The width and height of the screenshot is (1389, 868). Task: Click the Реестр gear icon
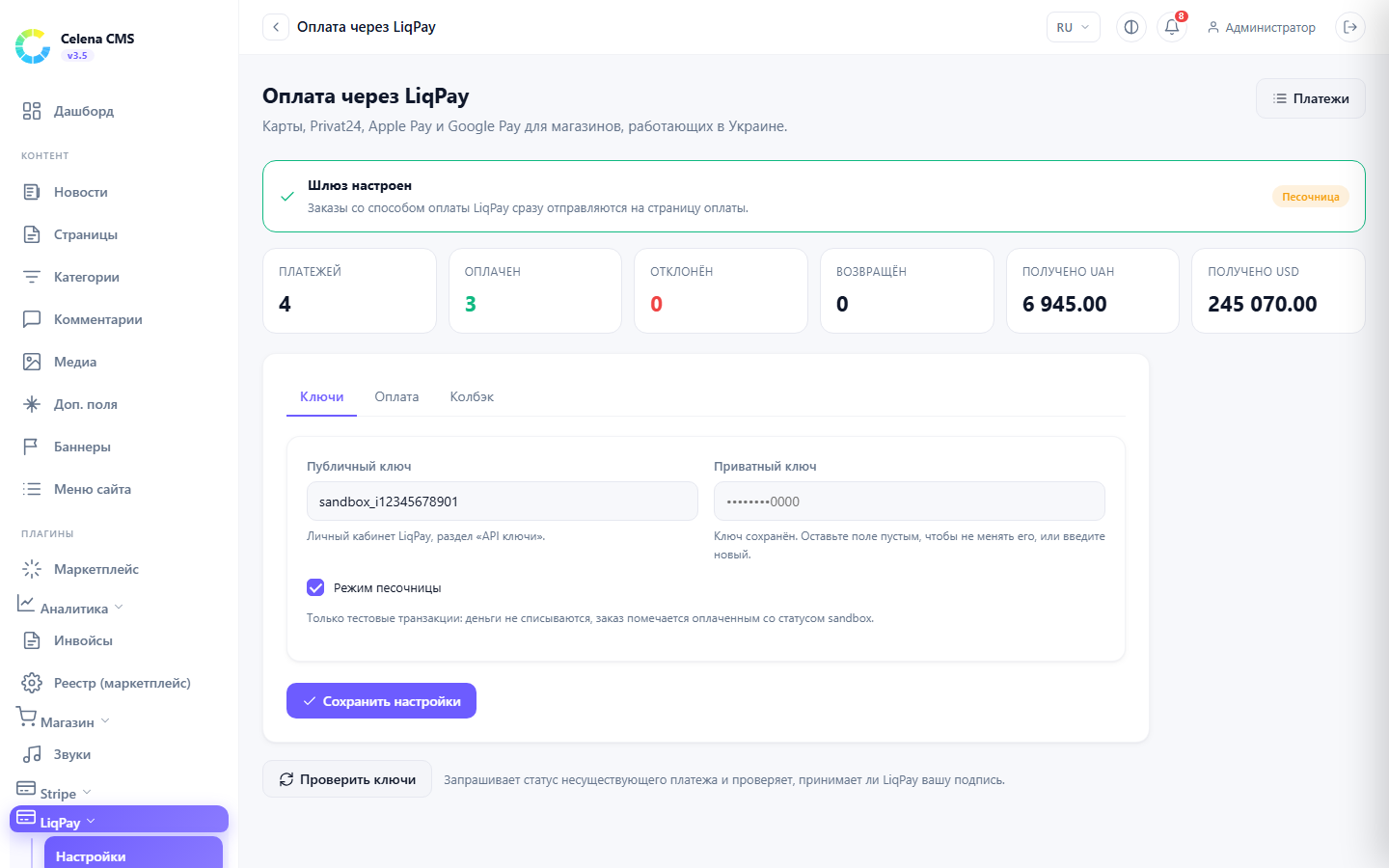pyautogui.click(x=32, y=683)
